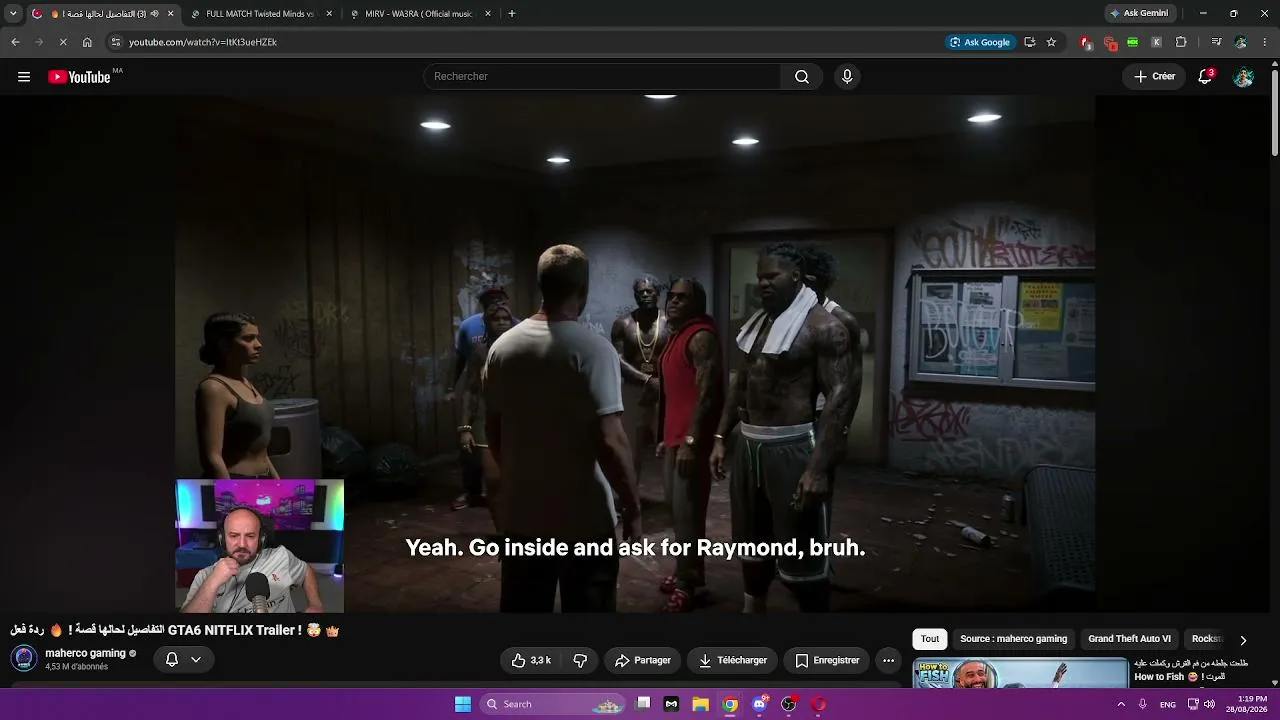Close the FULL MATCH Twisted Minds tab
This screenshot has width=1280, height=720.
(329, 14)
